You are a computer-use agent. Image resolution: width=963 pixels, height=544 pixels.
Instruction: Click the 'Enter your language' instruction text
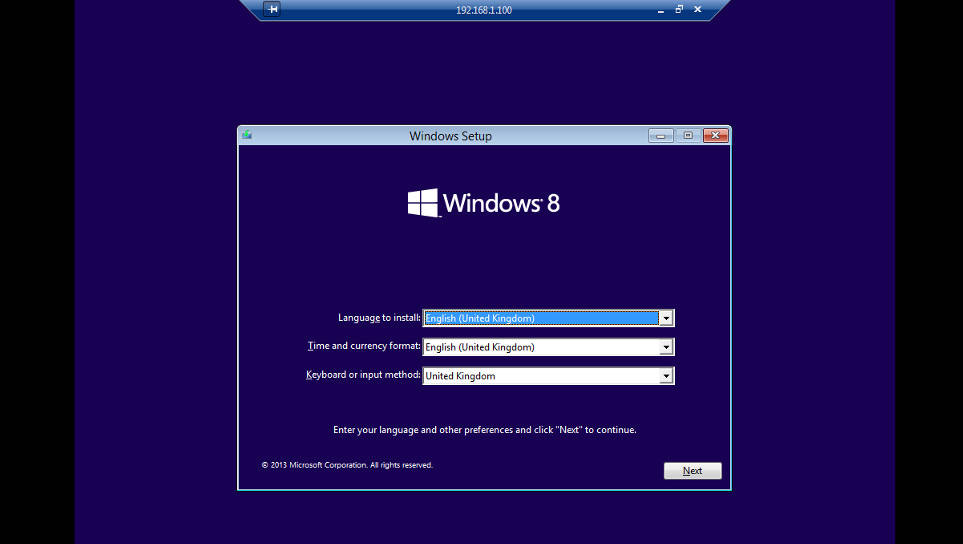pyautogui.click(x=485, y=430)
